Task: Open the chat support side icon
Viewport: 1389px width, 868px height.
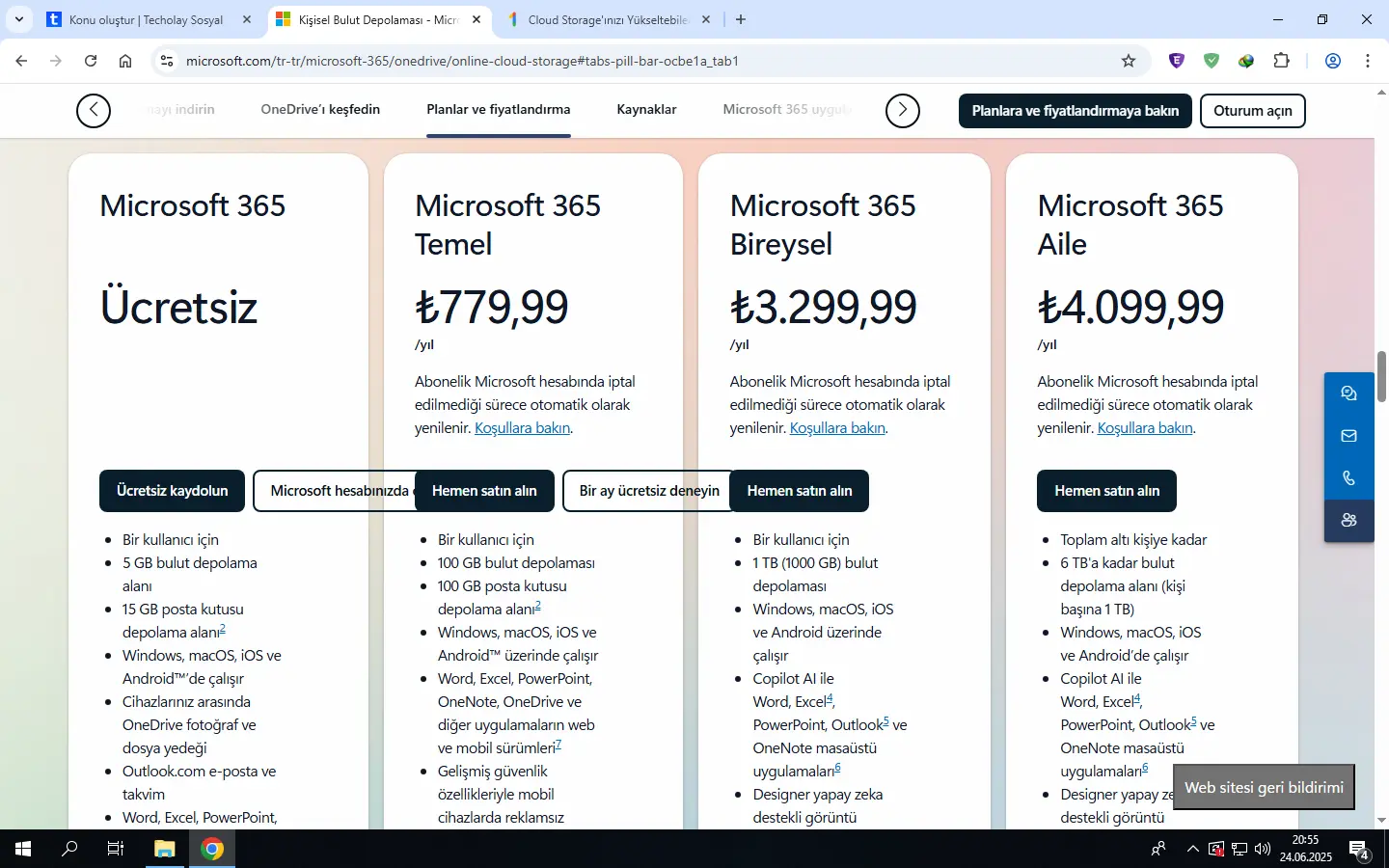Action: 1348,393
